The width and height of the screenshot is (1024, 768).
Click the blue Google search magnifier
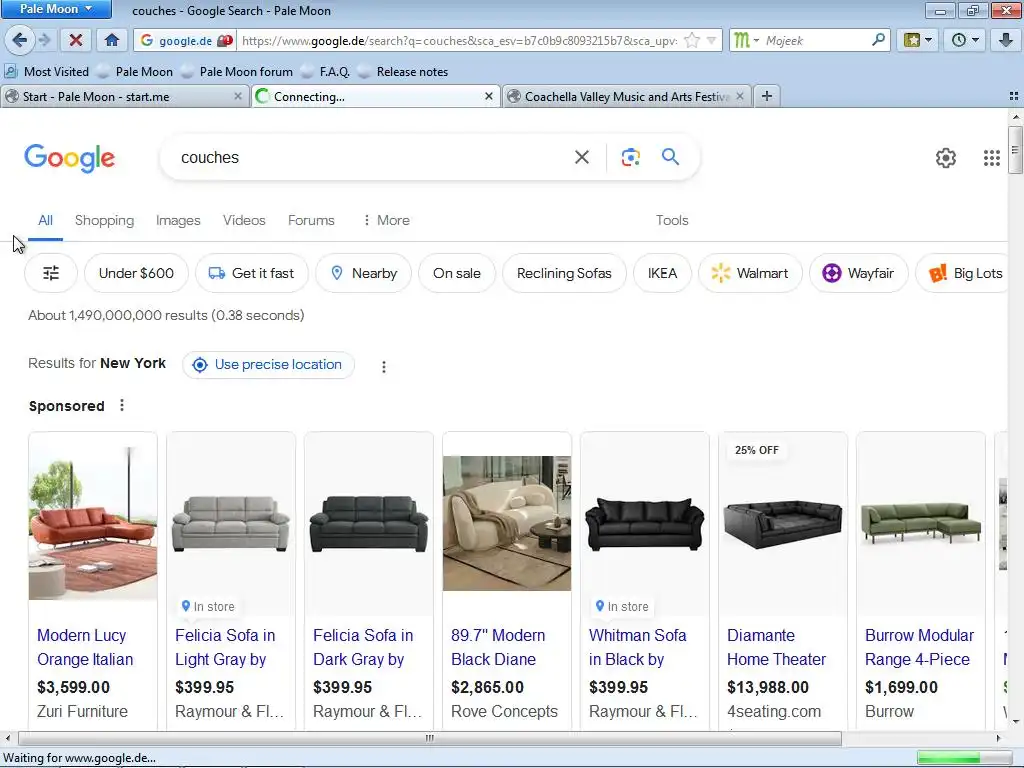[670, 157]
